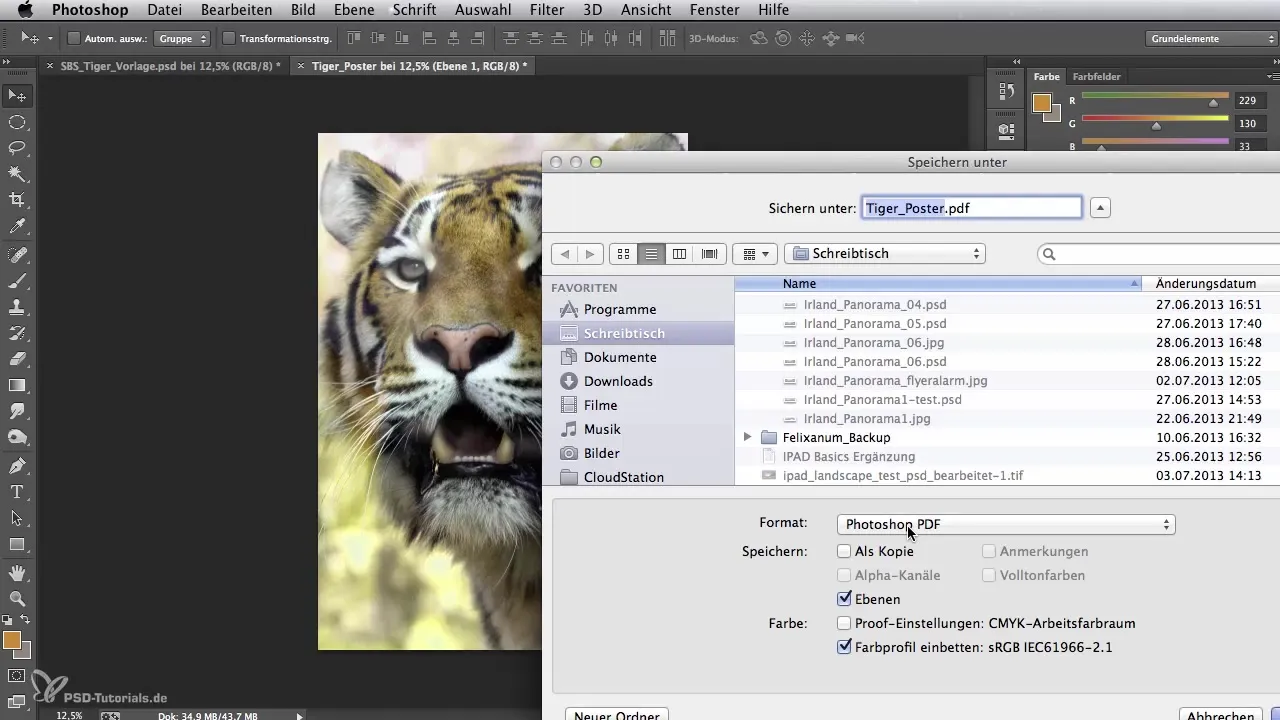The image size is (1280, 720).
Task: Open the Grundelemente workspace dropdown
Action: pyautogui.click(x=1212, y=38)
